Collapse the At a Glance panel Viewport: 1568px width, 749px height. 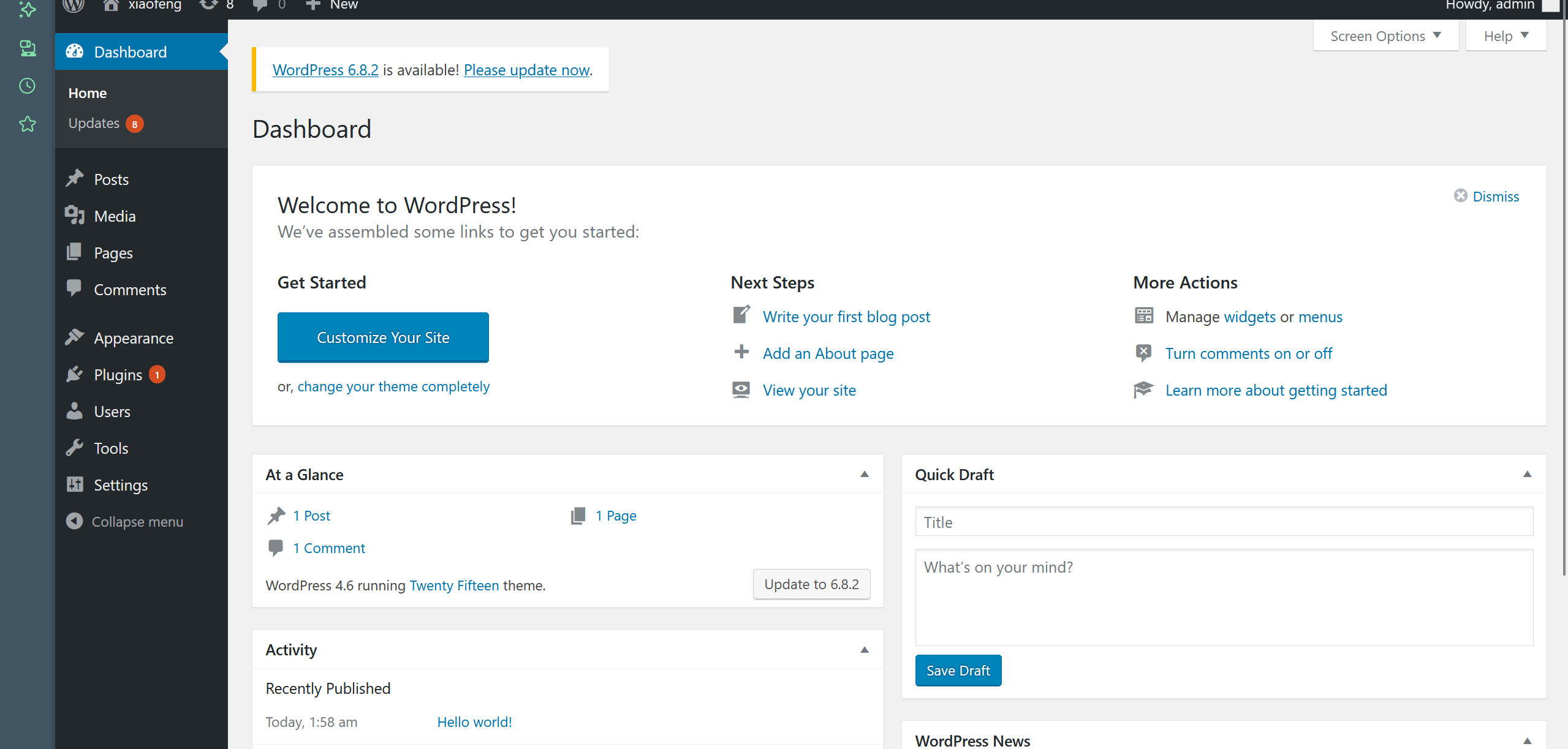pyautogui.click(x=865, y=474)
